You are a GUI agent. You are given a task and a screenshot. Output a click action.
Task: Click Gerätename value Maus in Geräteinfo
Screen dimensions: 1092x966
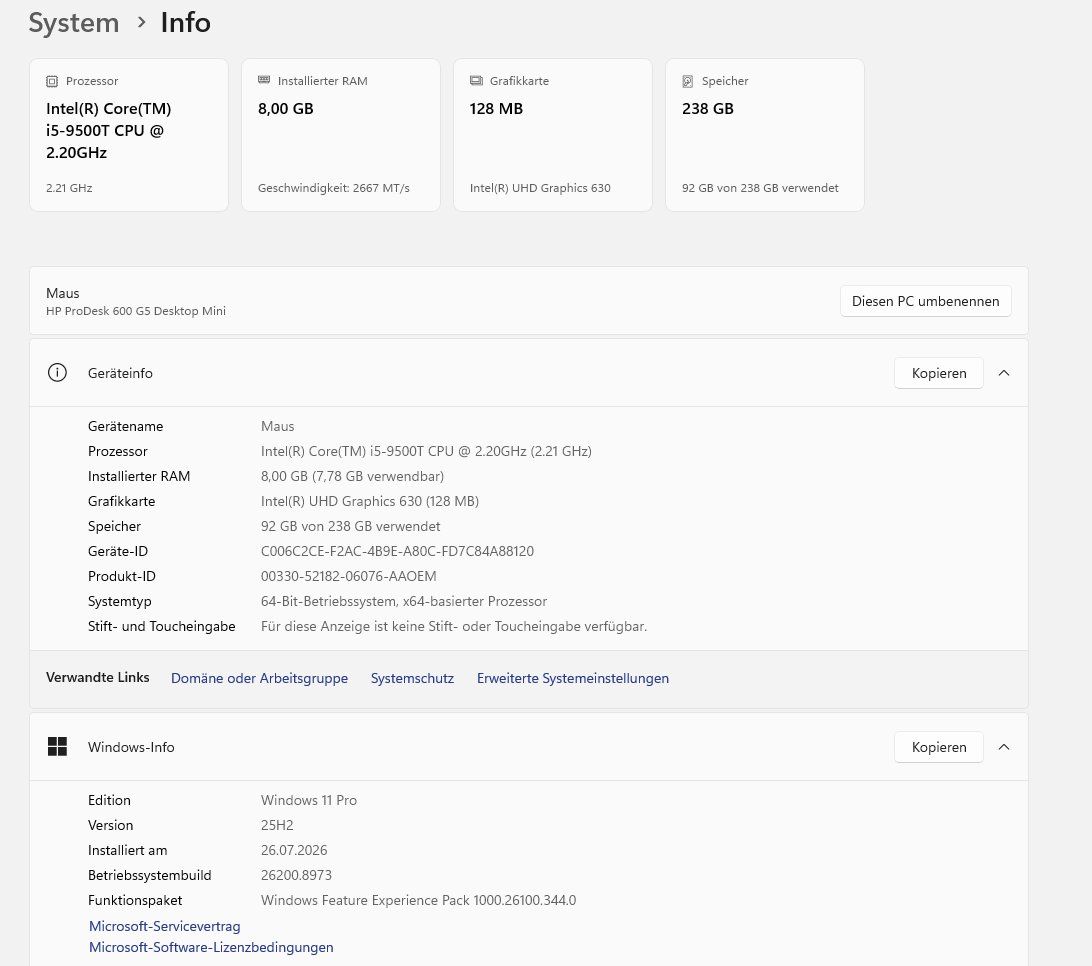pyautogui.click(x=277, y=426)
